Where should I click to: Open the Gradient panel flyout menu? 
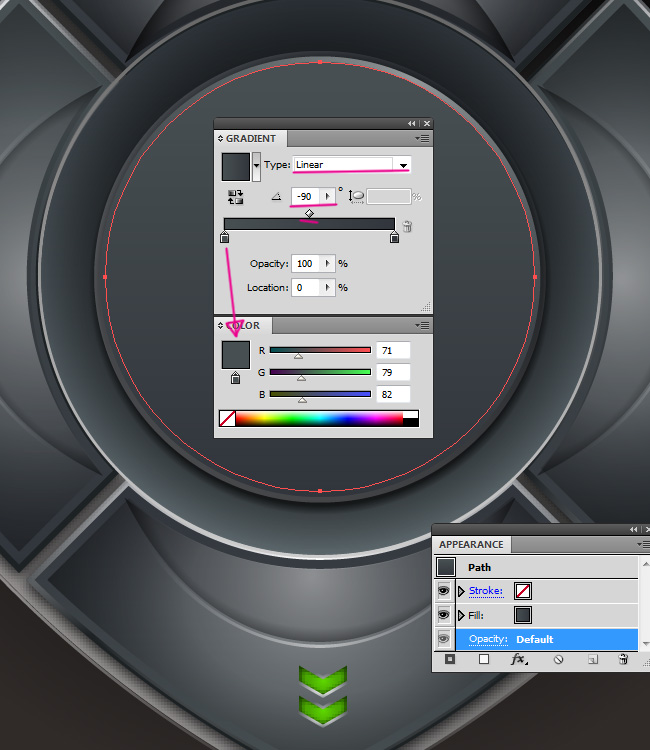point(424,138)
